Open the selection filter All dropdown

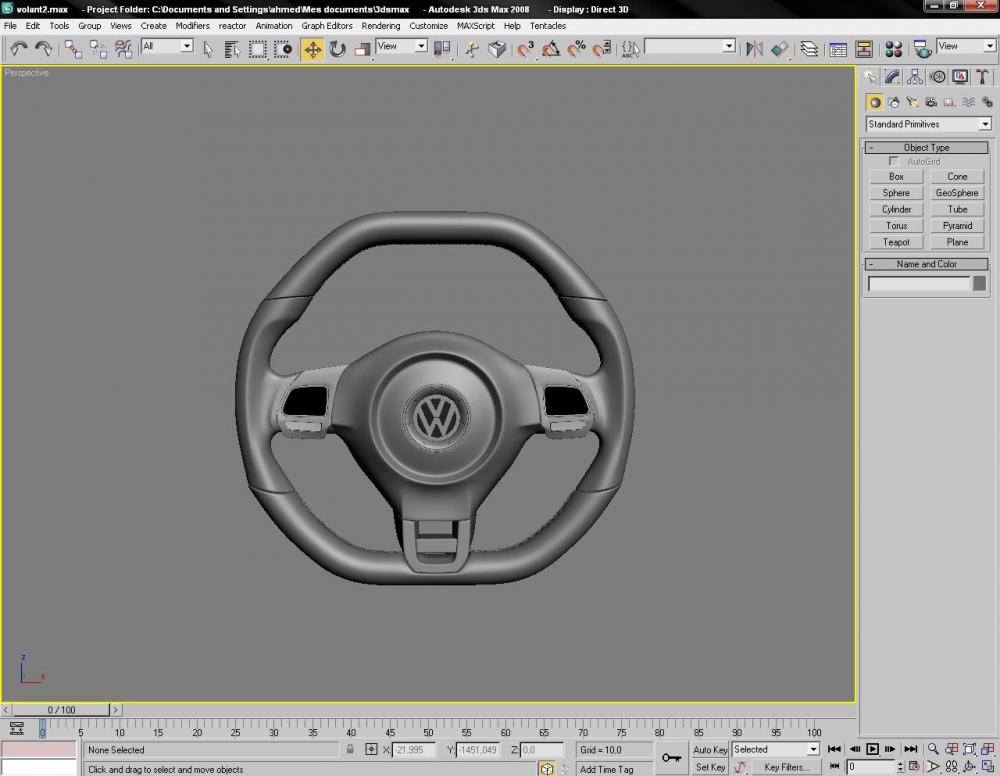(x=167, y=46)
